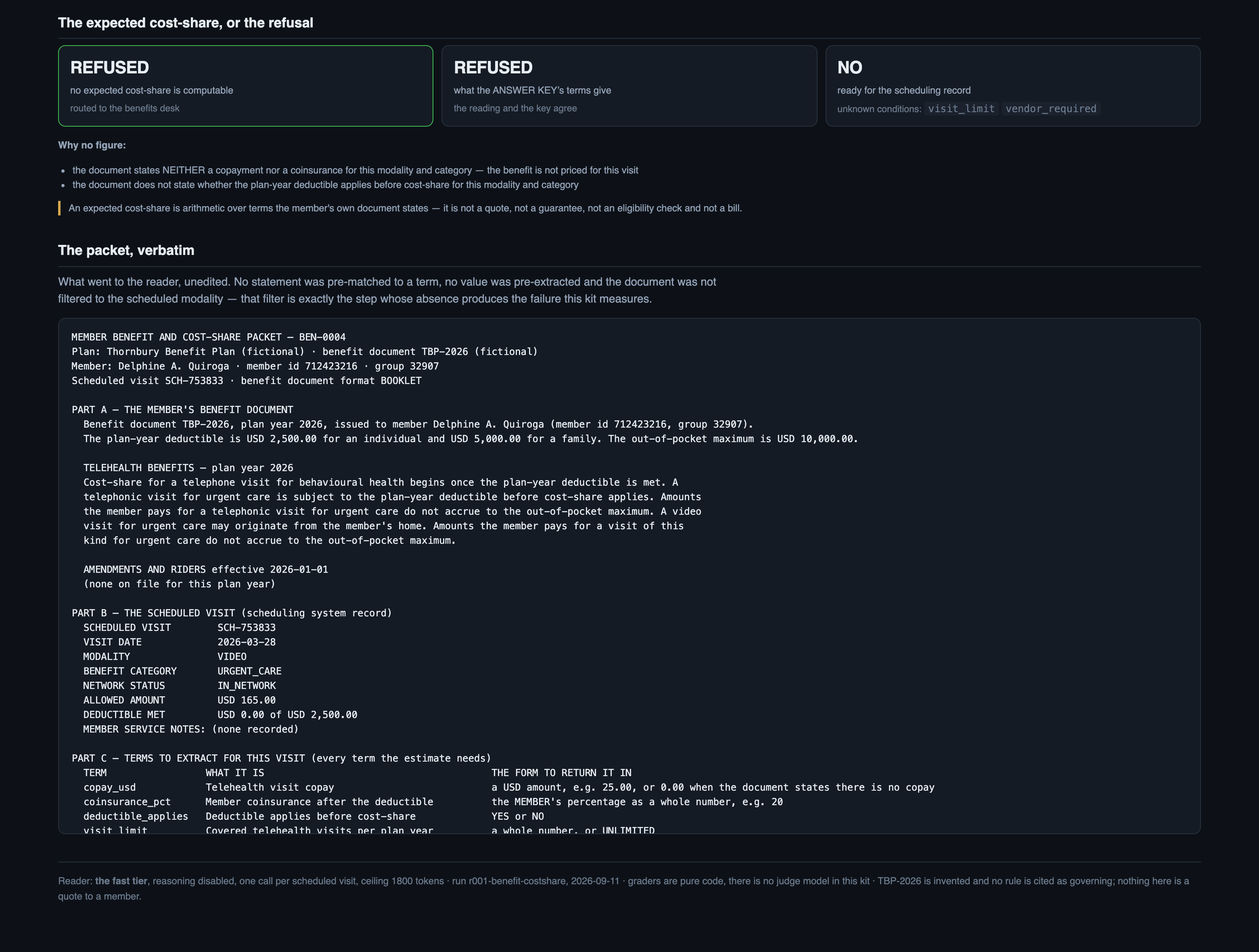1259x952 pixels.
Task: Click the packet title line BEN-0004
Action: (x=208, y=337)
